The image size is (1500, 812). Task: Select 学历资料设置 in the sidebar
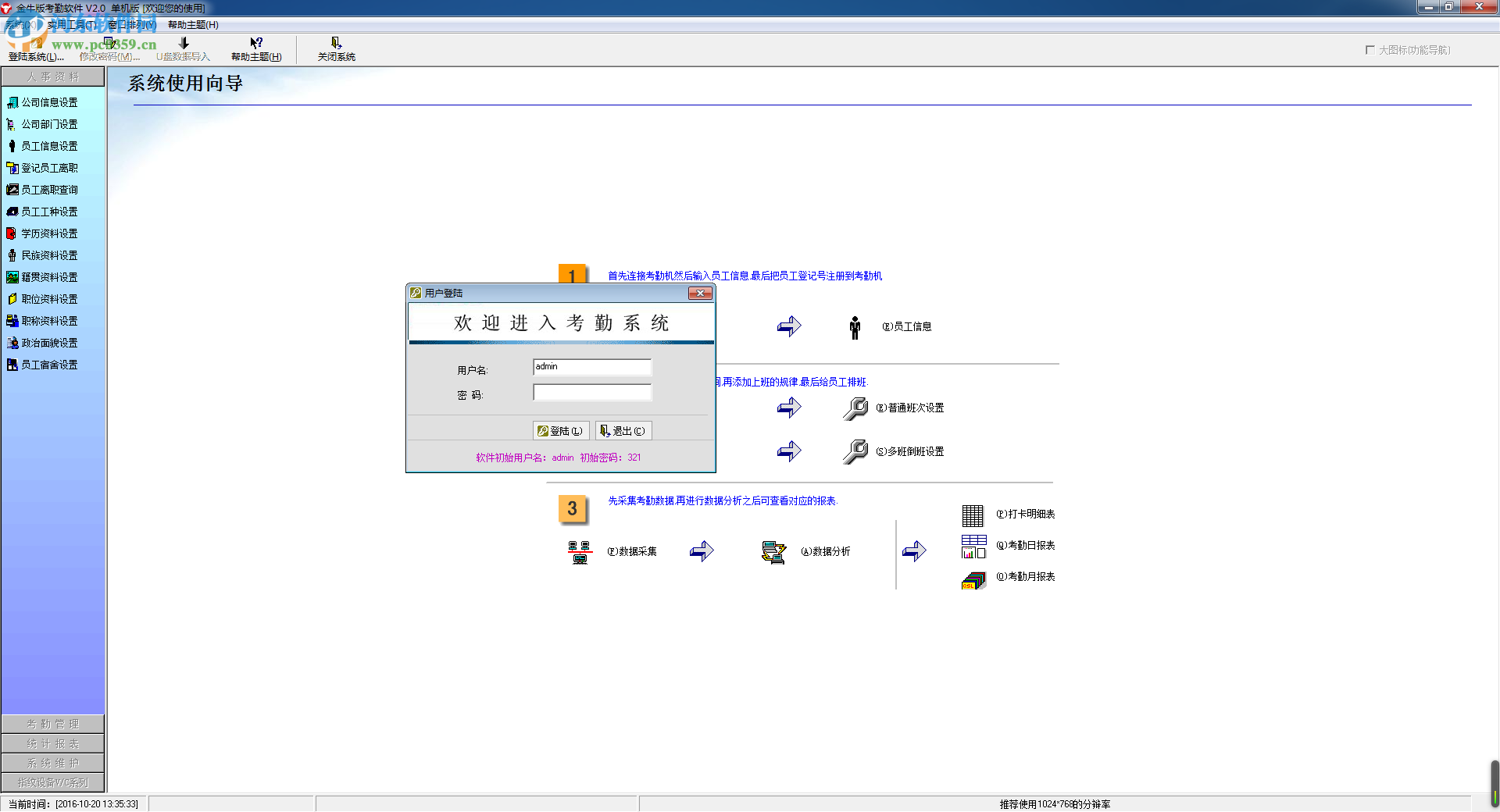coord(43,233)
